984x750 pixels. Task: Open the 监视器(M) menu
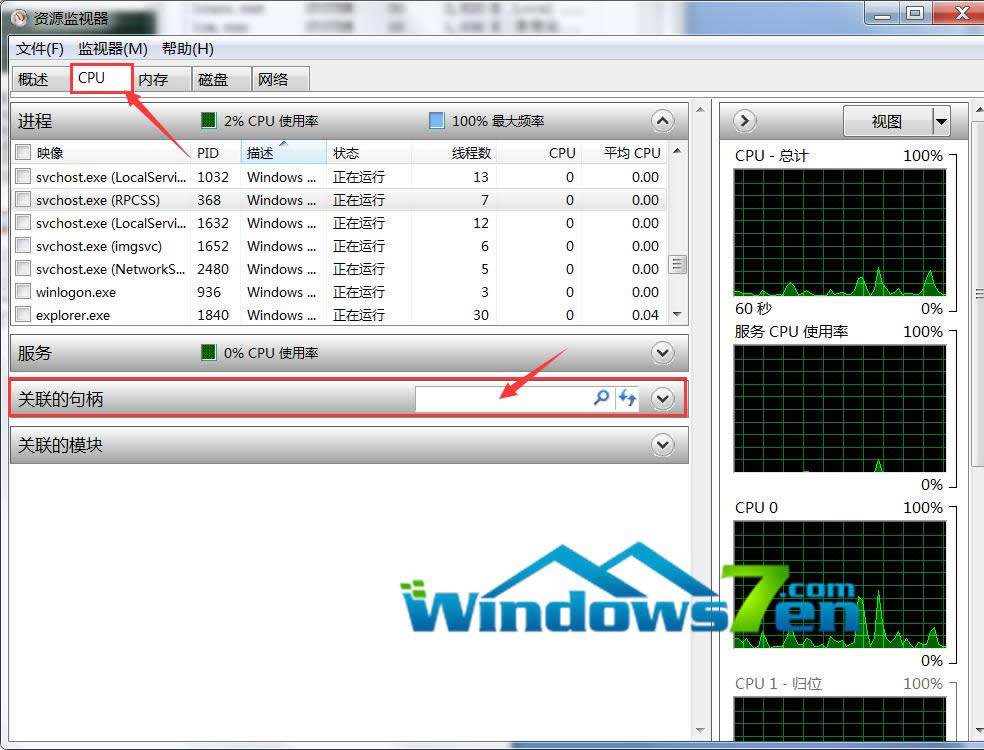[113, 48]
